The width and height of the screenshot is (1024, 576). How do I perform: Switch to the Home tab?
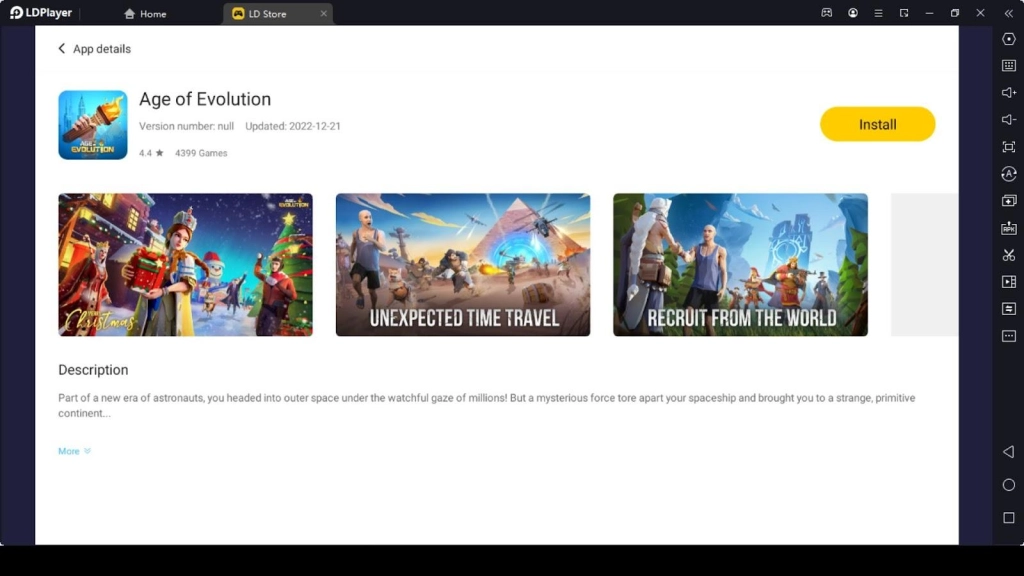[x=145, y=14]
